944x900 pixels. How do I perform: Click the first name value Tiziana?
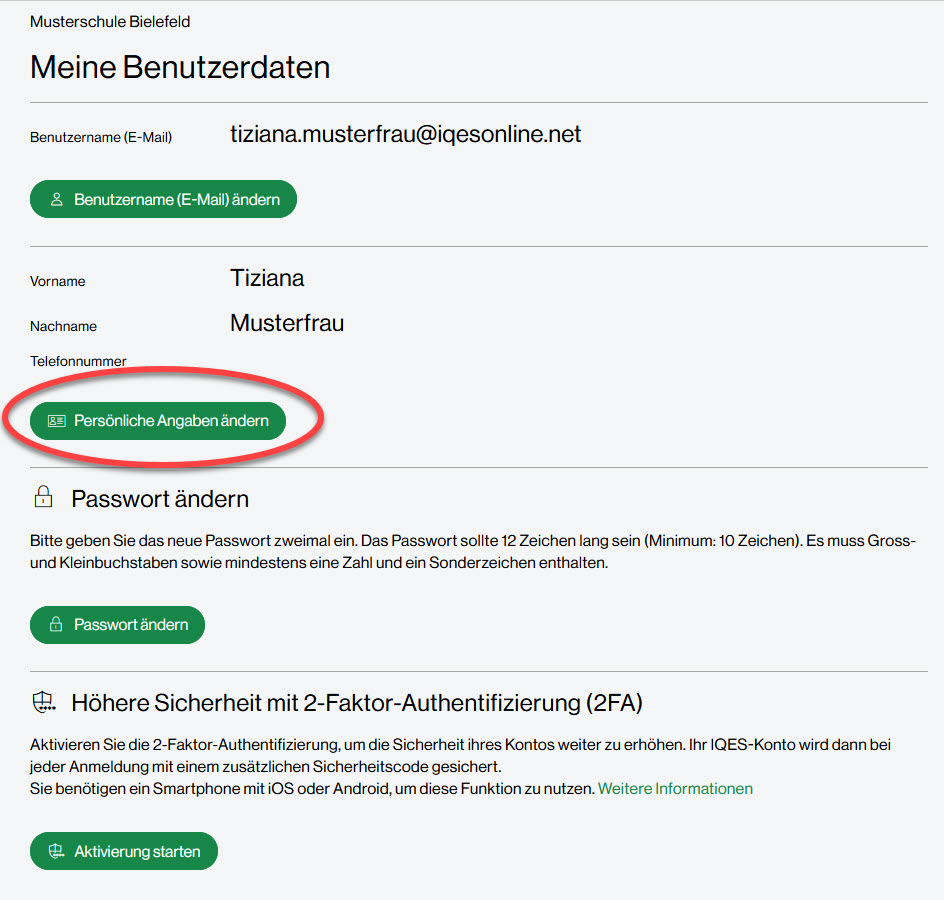coord(267,278)
